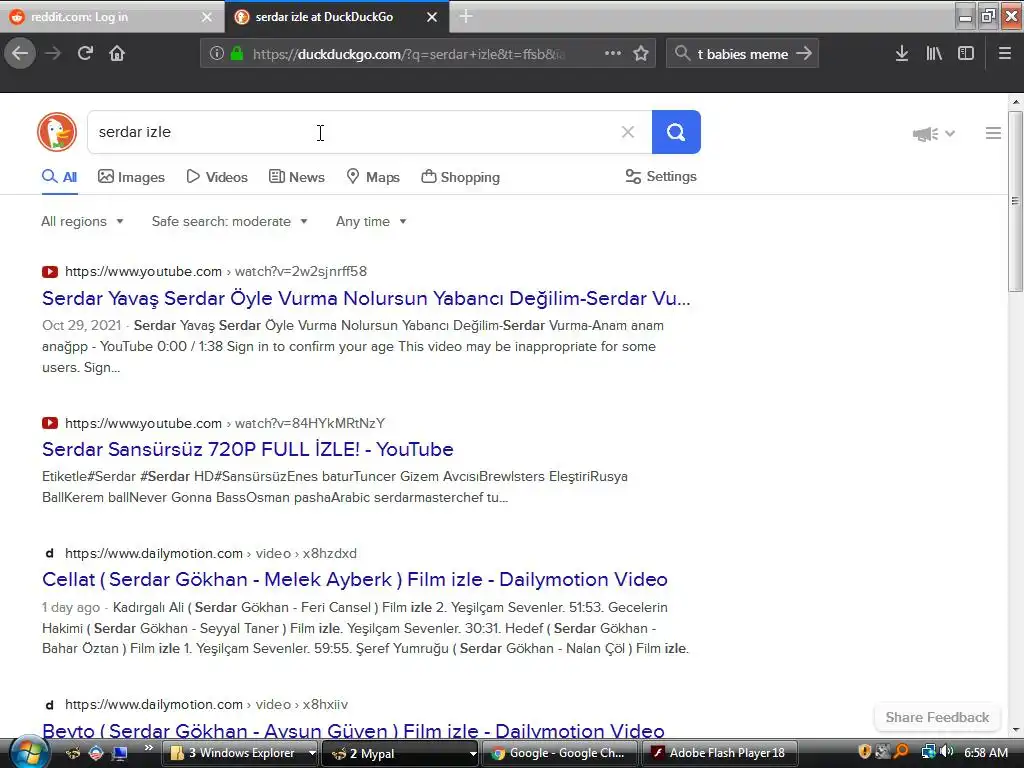The height and width of the screenshot is (768, 1024).
Task: Click the security shield tray icon
Action: point(865,752)
